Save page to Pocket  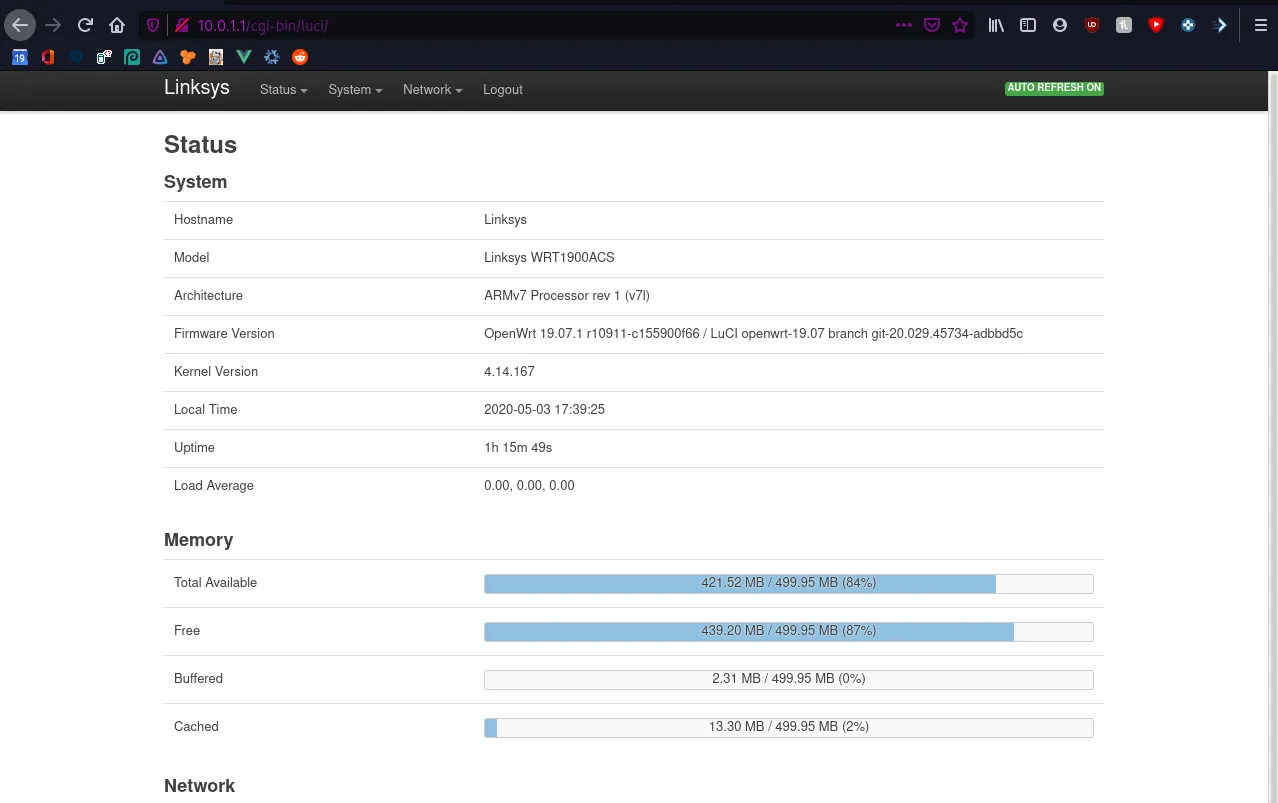[932, 25]
